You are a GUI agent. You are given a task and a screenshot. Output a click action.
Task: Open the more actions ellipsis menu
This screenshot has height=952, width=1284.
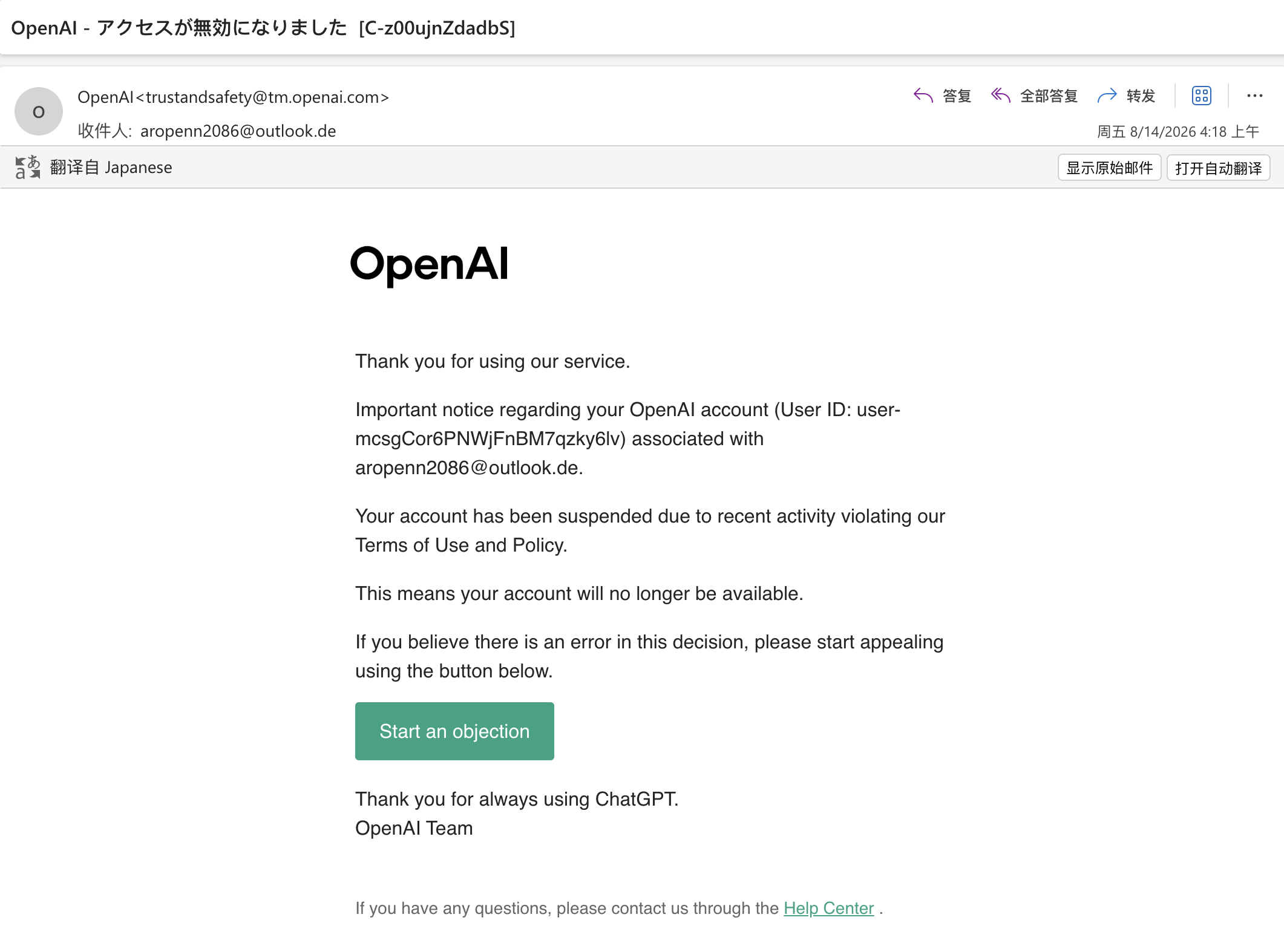click(1254, 96)
